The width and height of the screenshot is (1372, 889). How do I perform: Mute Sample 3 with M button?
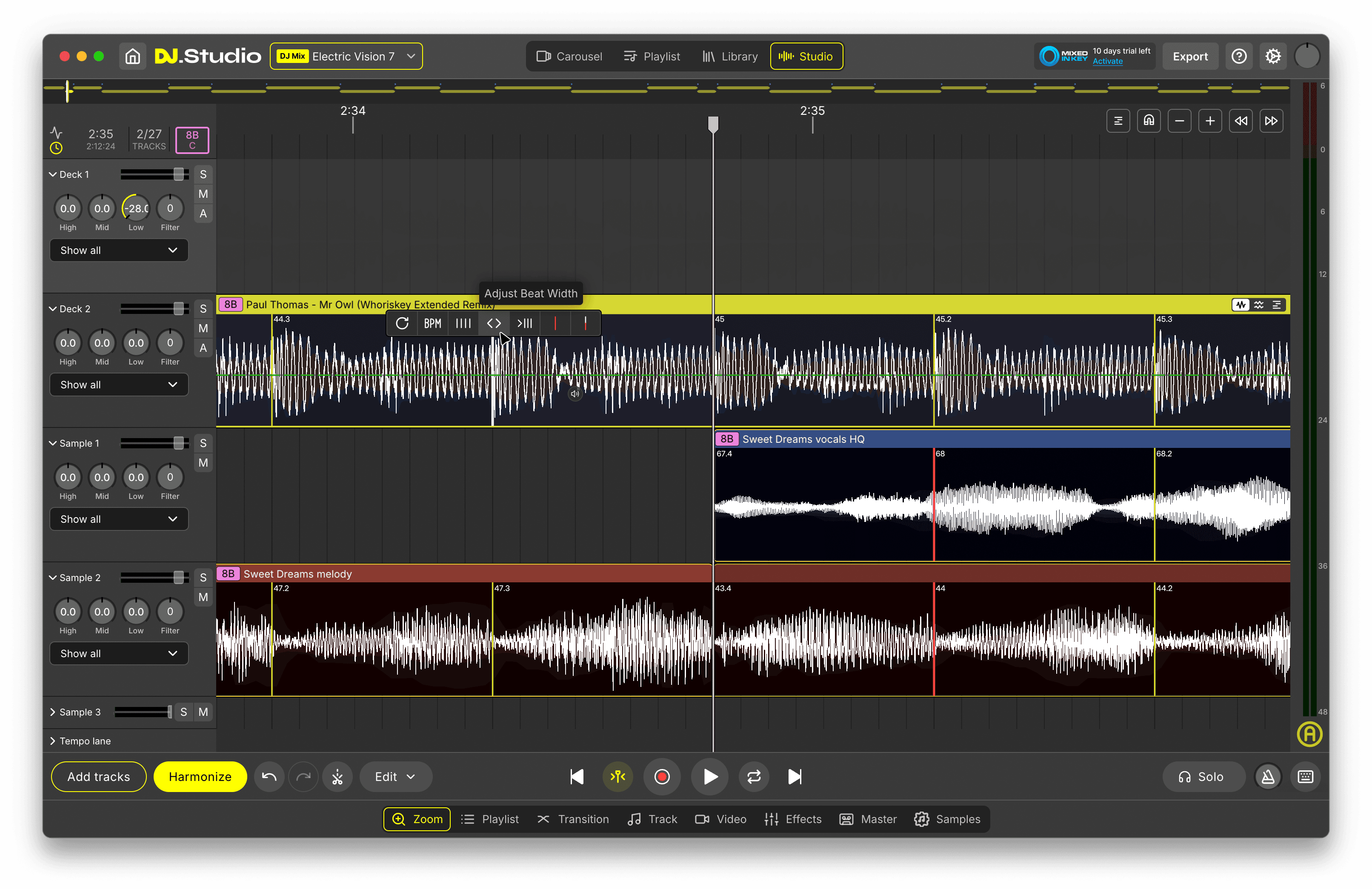[203, 712]
